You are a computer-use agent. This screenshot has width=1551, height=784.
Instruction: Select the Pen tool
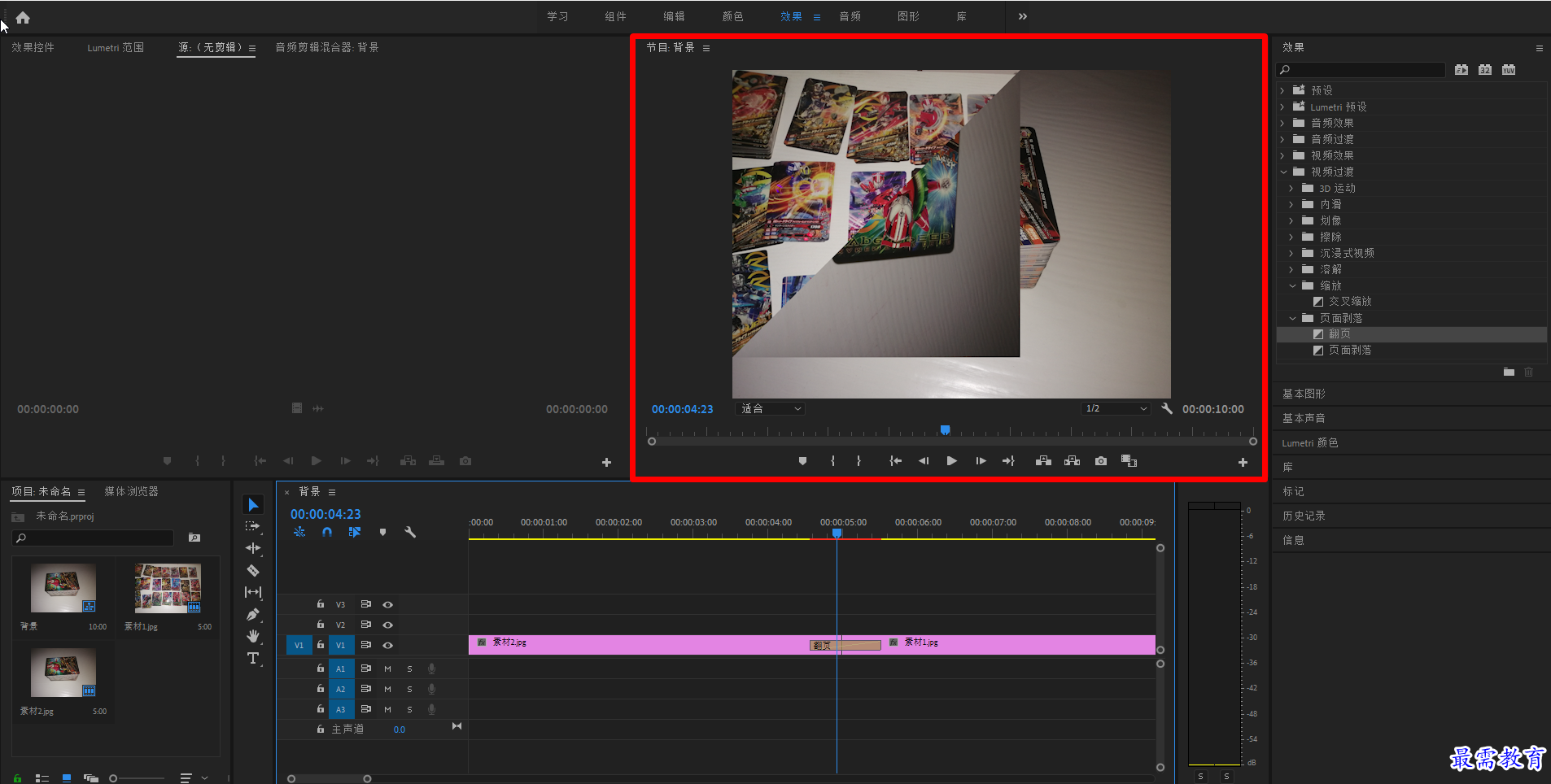[253, 614]
